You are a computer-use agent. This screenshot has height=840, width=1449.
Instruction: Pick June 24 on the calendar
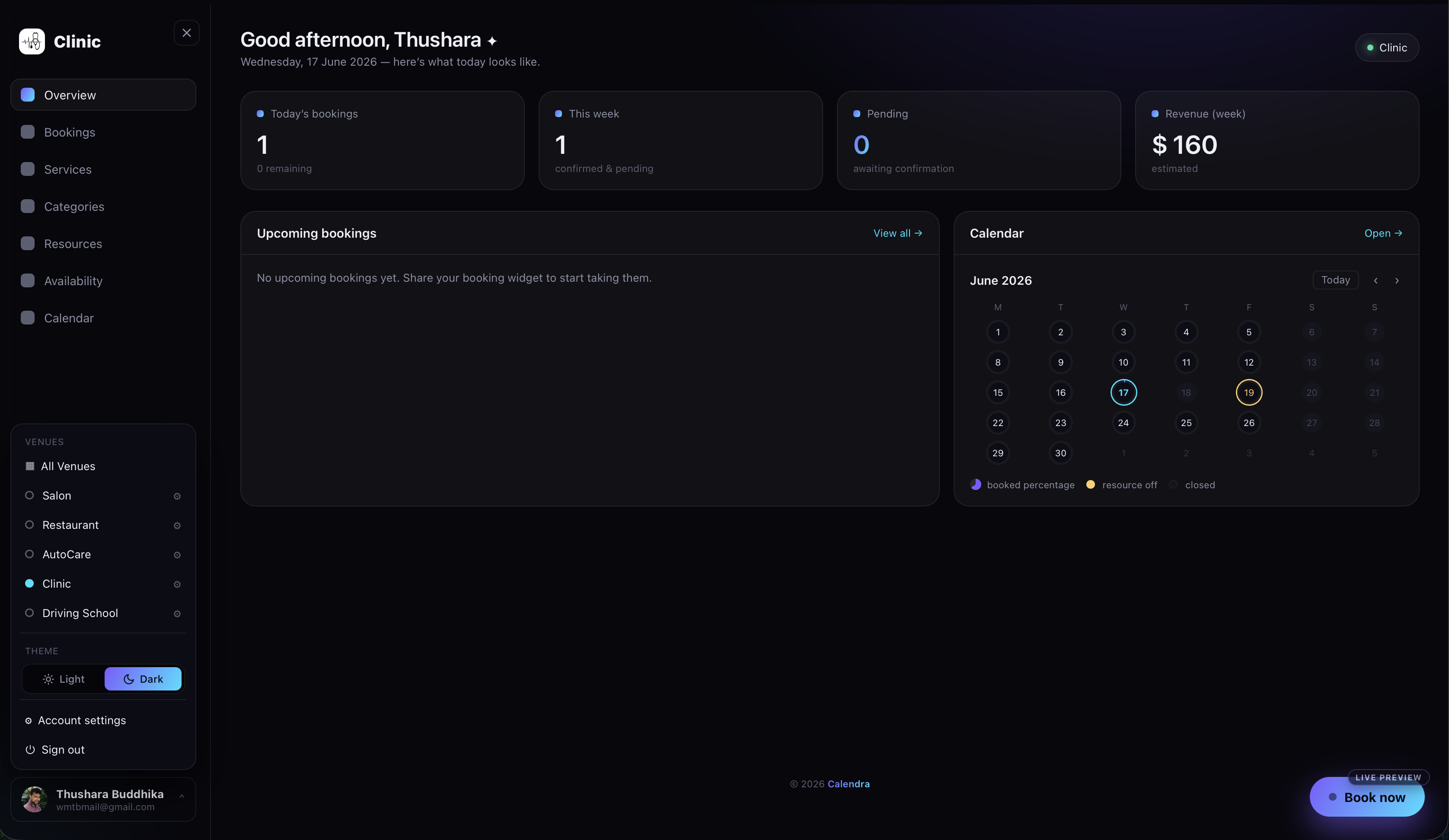click(1123, 423)
